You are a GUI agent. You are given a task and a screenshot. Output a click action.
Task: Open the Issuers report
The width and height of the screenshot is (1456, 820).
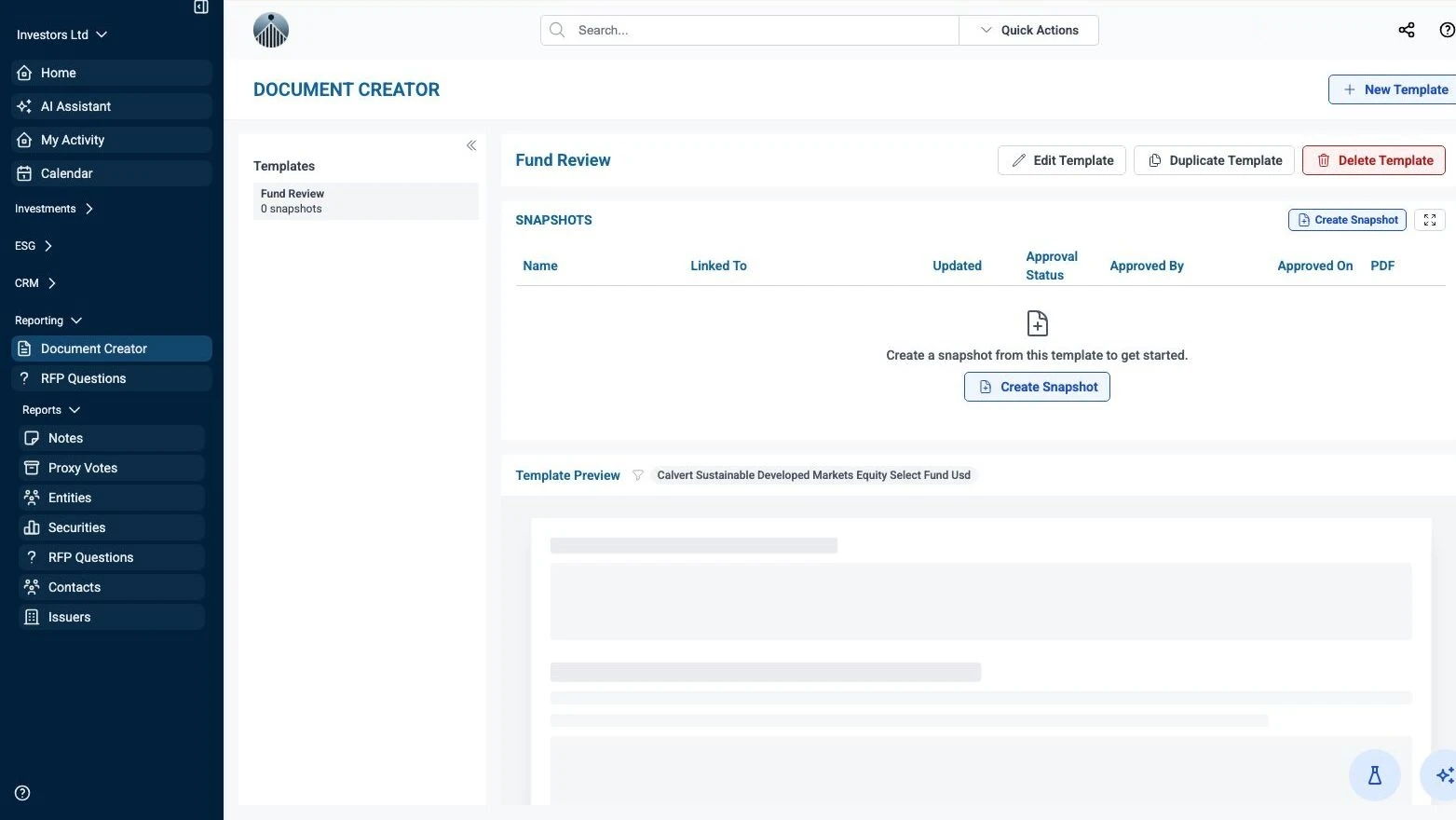click(112, 617)
